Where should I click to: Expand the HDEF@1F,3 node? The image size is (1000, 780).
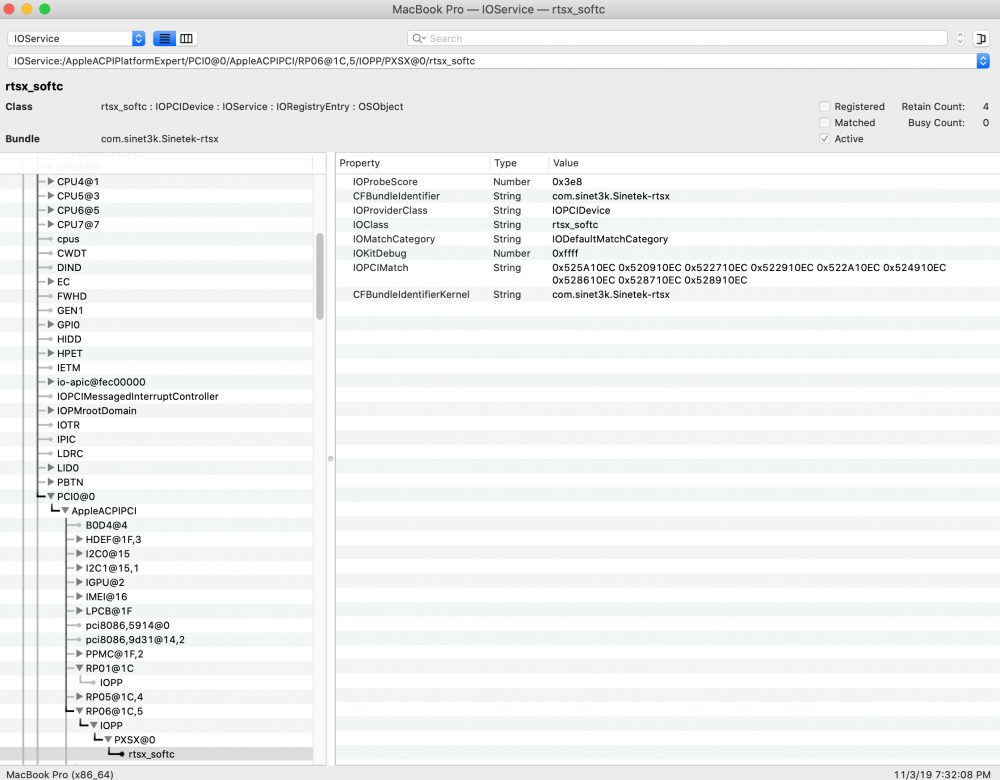(x=79, y=540)
